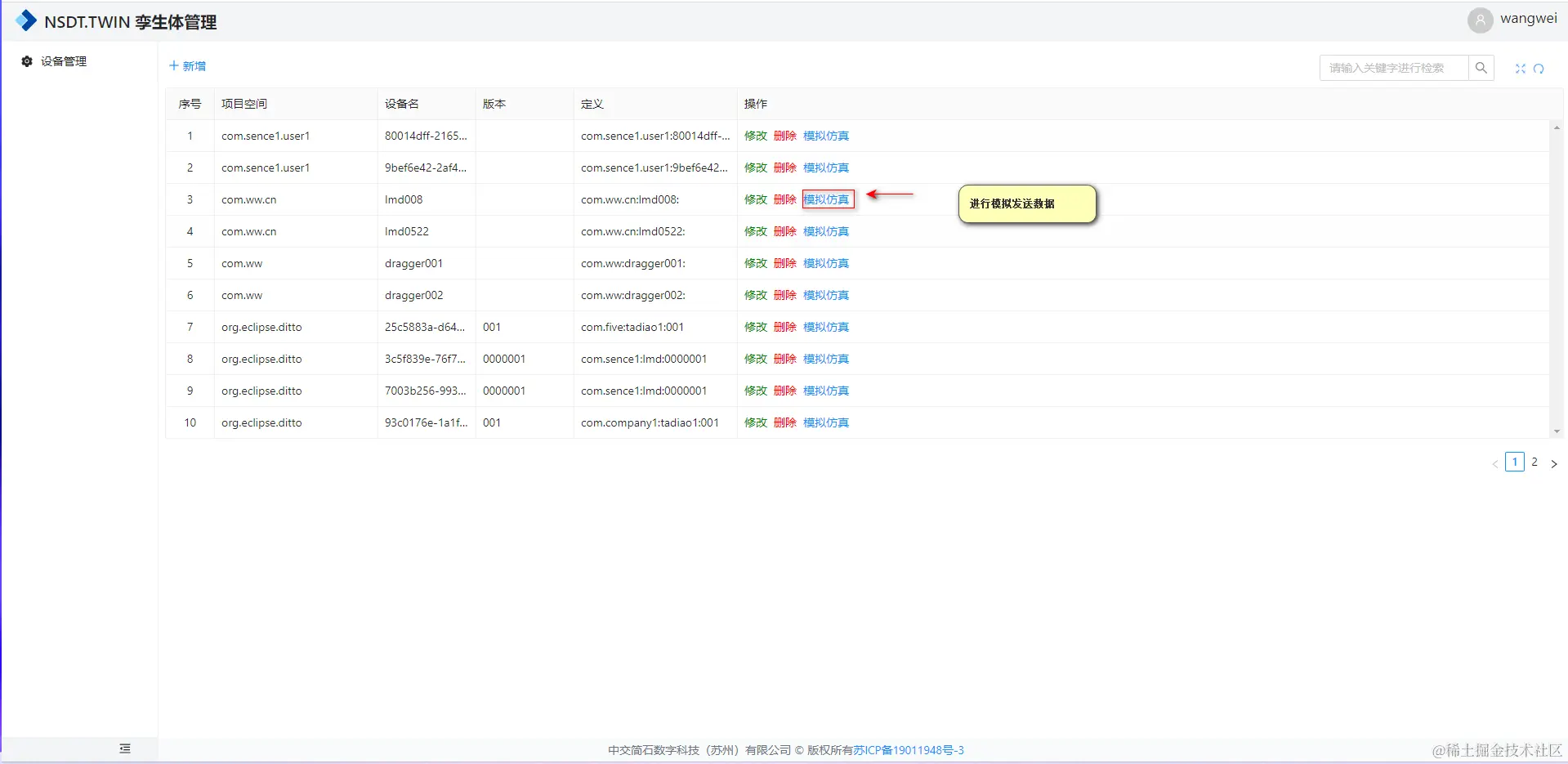Click 删除 for device 93c0176e-1a1f...
This screenshot has height=764, width=1568.
click(x=785, y=422)
